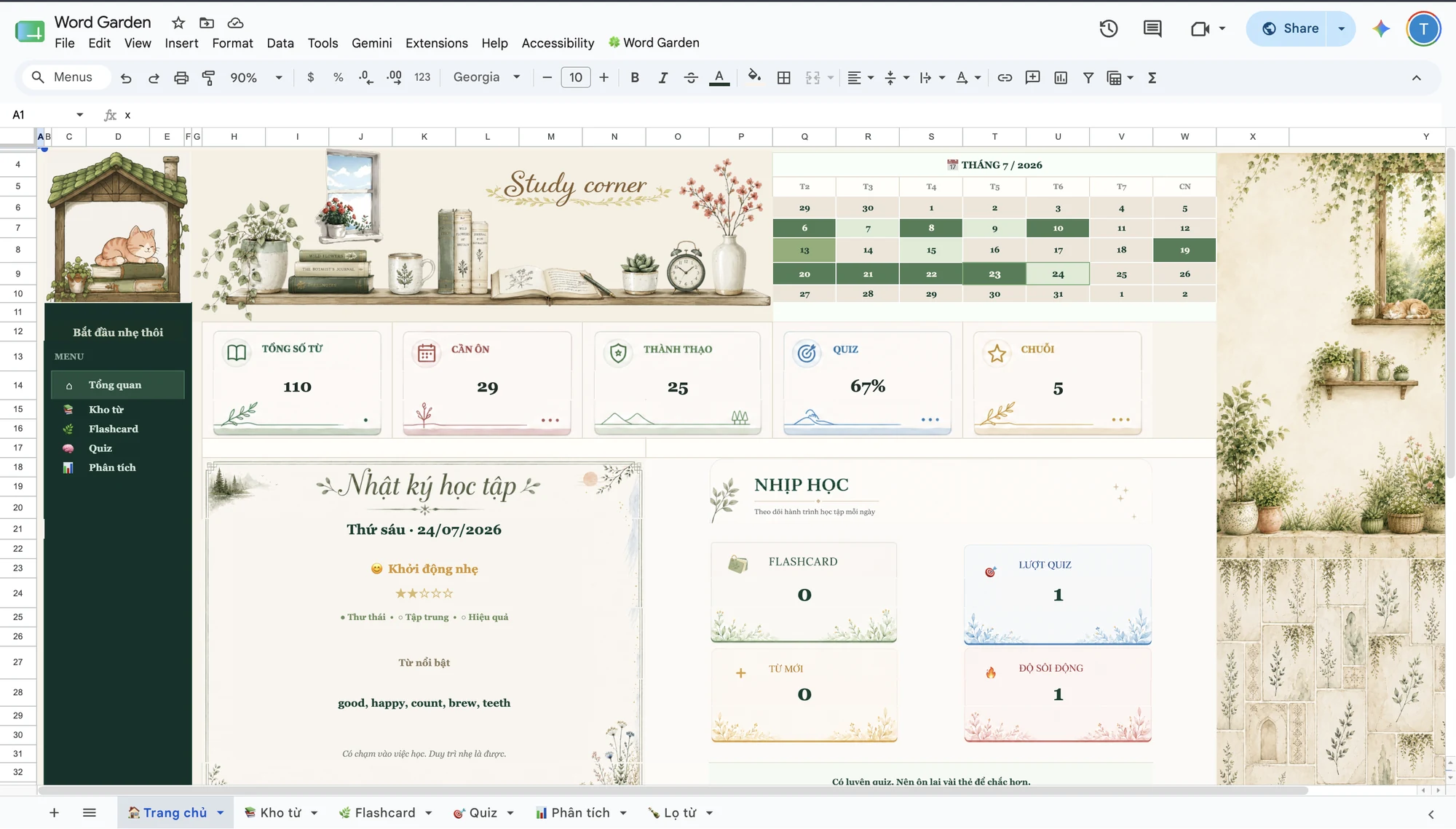Open more number formats (123)
Viewport: 1456px width, 829px height.
click(422, 77)
